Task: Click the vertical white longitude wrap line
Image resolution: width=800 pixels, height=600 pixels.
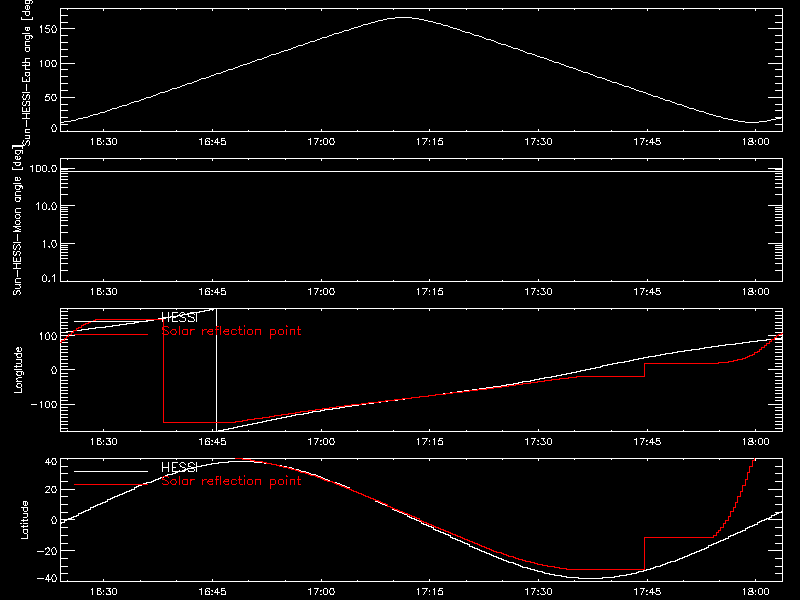Action: 217,370
